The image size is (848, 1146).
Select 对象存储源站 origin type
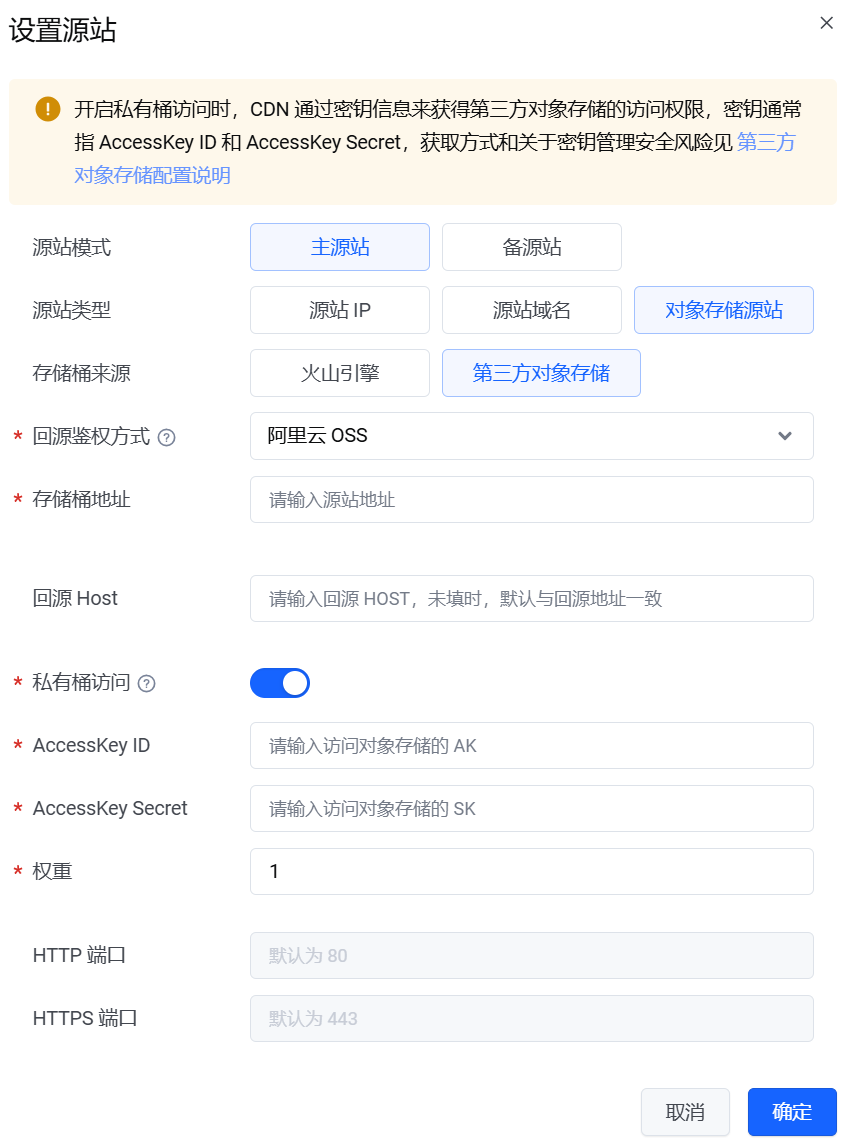coord(724,310)
